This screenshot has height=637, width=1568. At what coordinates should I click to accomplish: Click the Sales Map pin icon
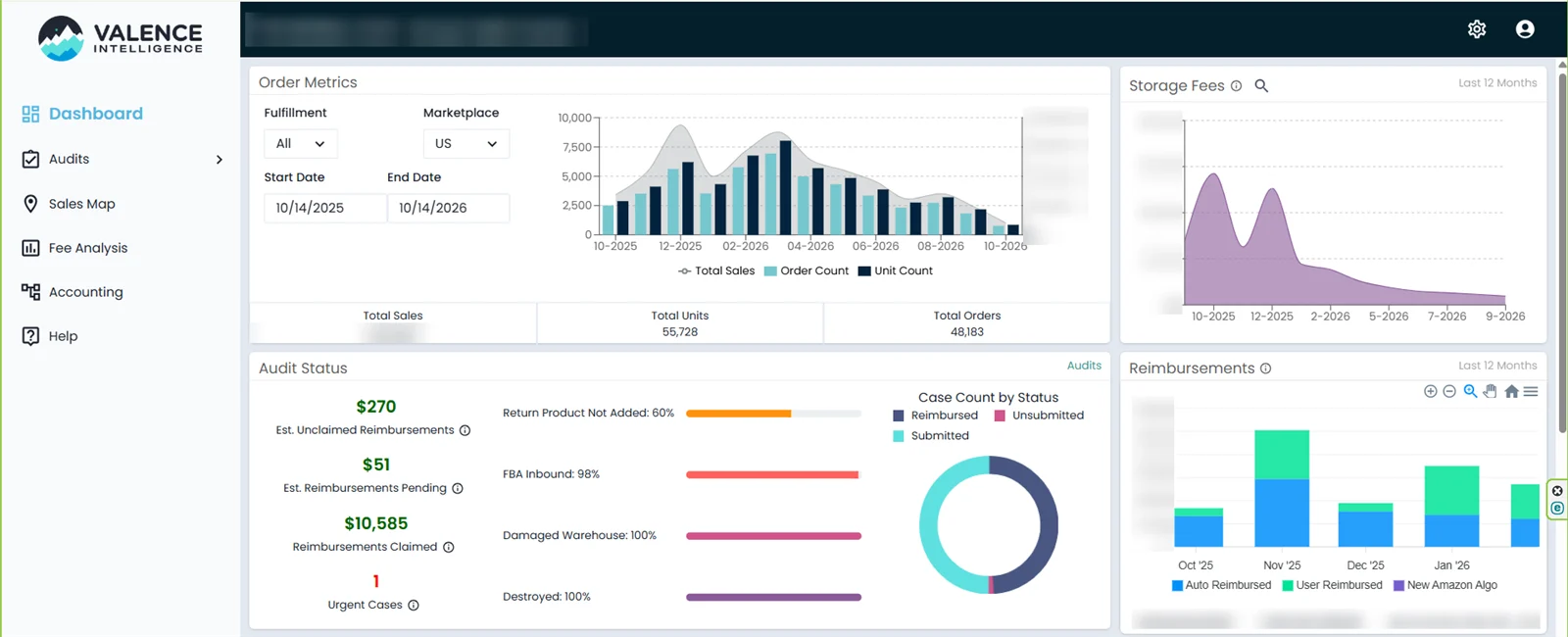coord(30,204)
